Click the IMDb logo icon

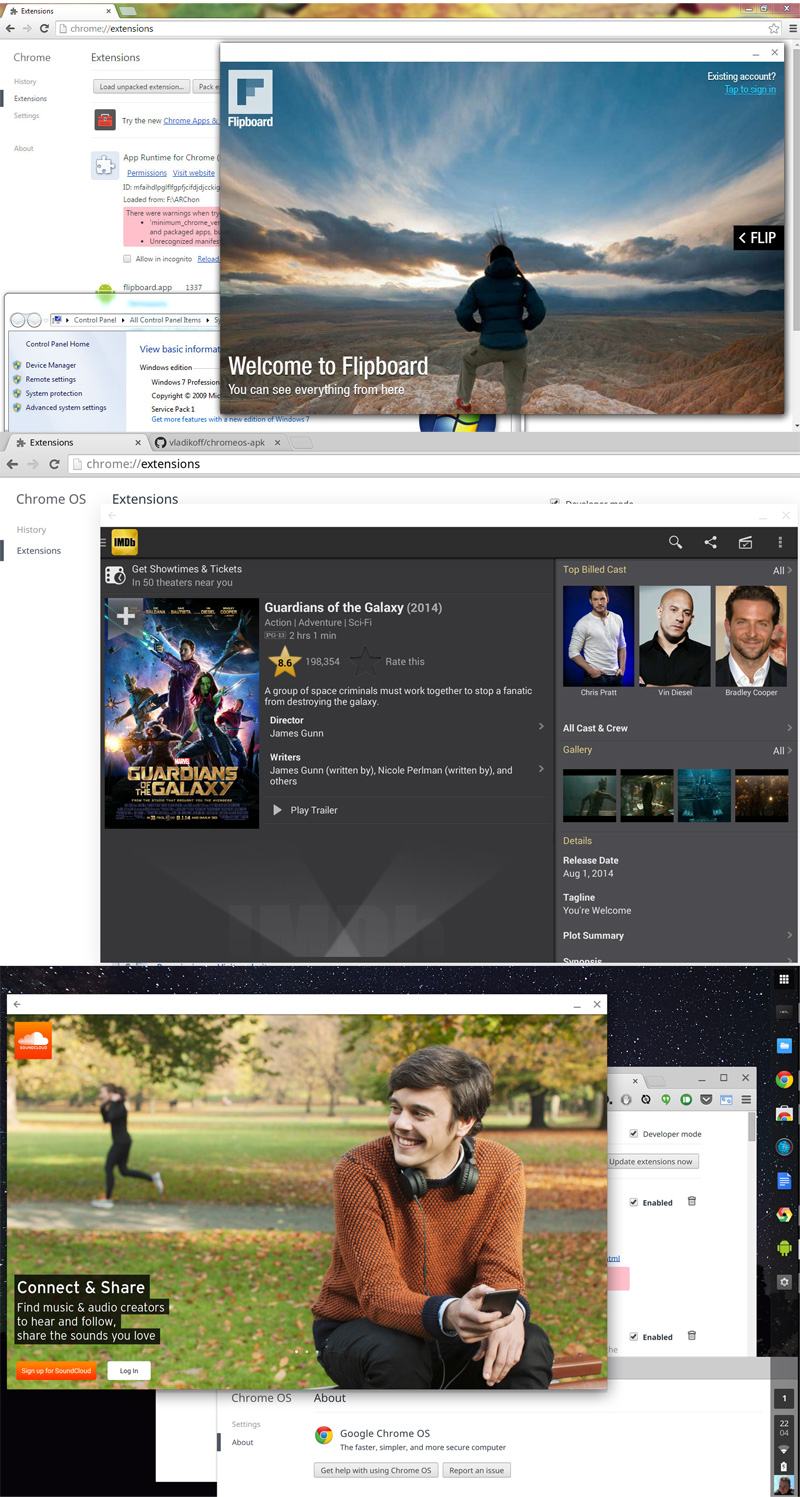pyautogui.click(x=124, y=542)
